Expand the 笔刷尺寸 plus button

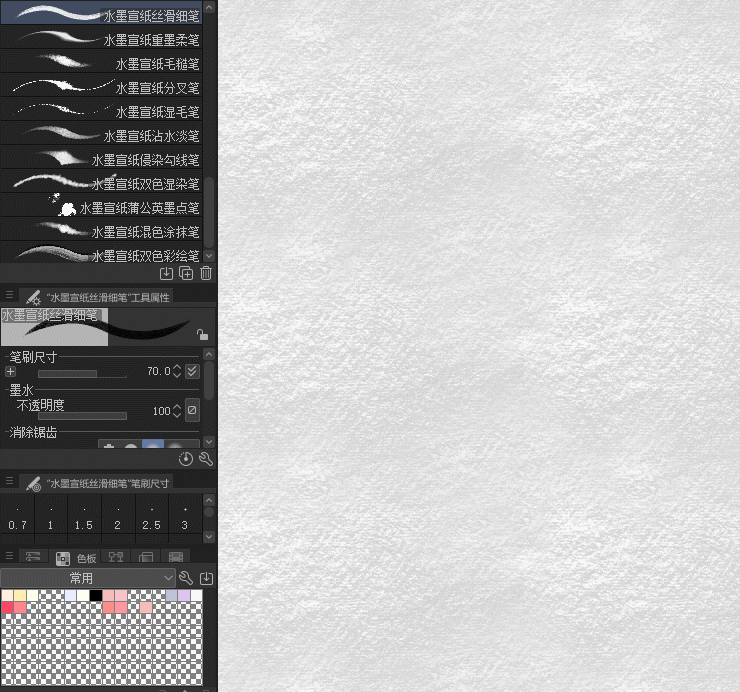tap(10, 371)
